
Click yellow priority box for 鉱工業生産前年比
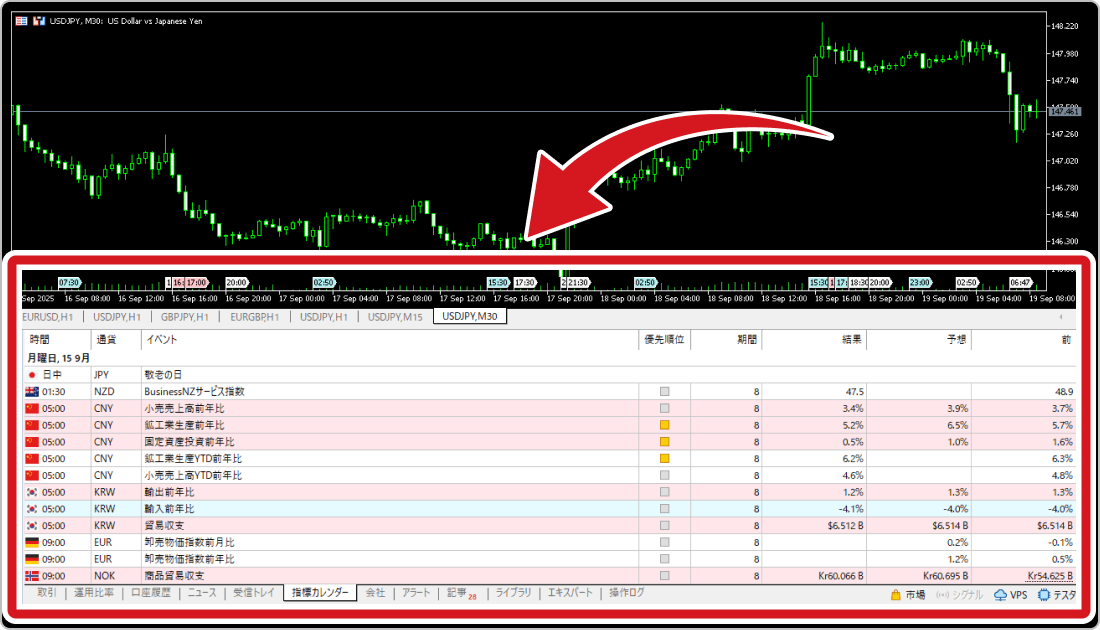(665, 425)
